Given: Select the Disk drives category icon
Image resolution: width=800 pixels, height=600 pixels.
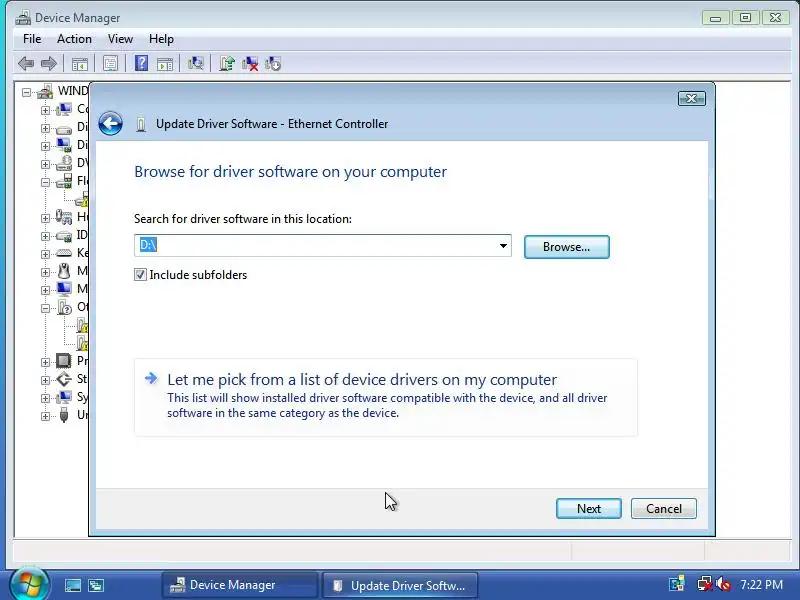Looking at the screenshot, I should coord(64,128).
